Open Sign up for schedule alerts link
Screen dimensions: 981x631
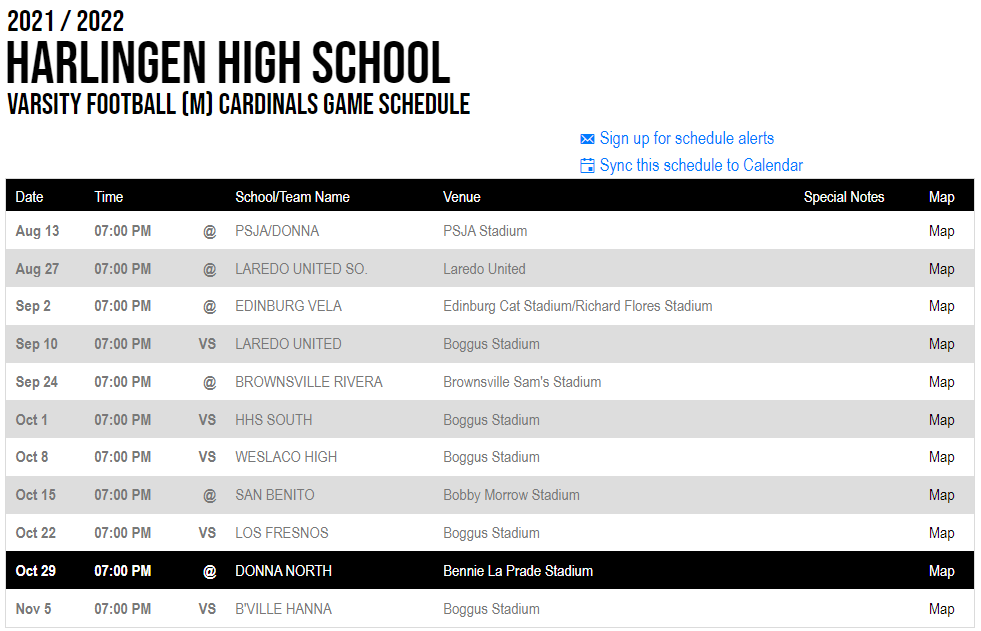686,138
